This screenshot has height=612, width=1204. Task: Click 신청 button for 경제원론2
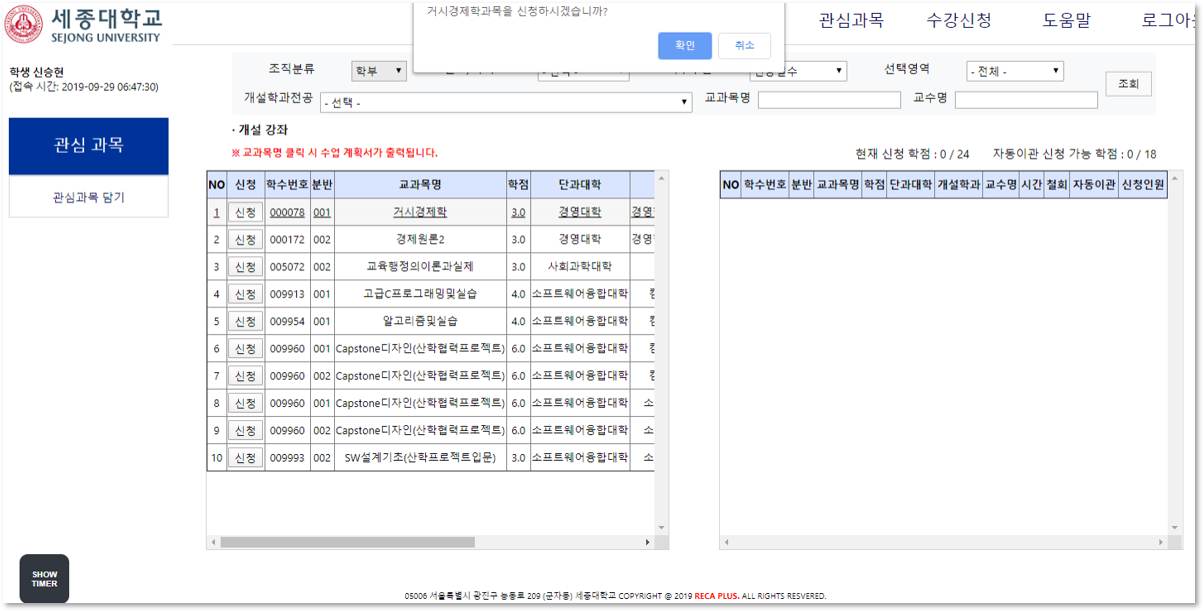(245, 240)
